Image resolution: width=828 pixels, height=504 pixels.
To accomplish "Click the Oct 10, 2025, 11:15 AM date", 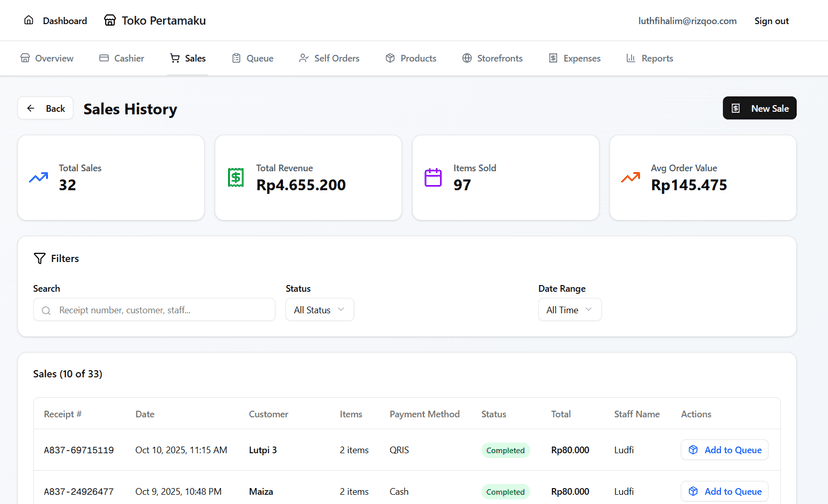I will [181, 450].
